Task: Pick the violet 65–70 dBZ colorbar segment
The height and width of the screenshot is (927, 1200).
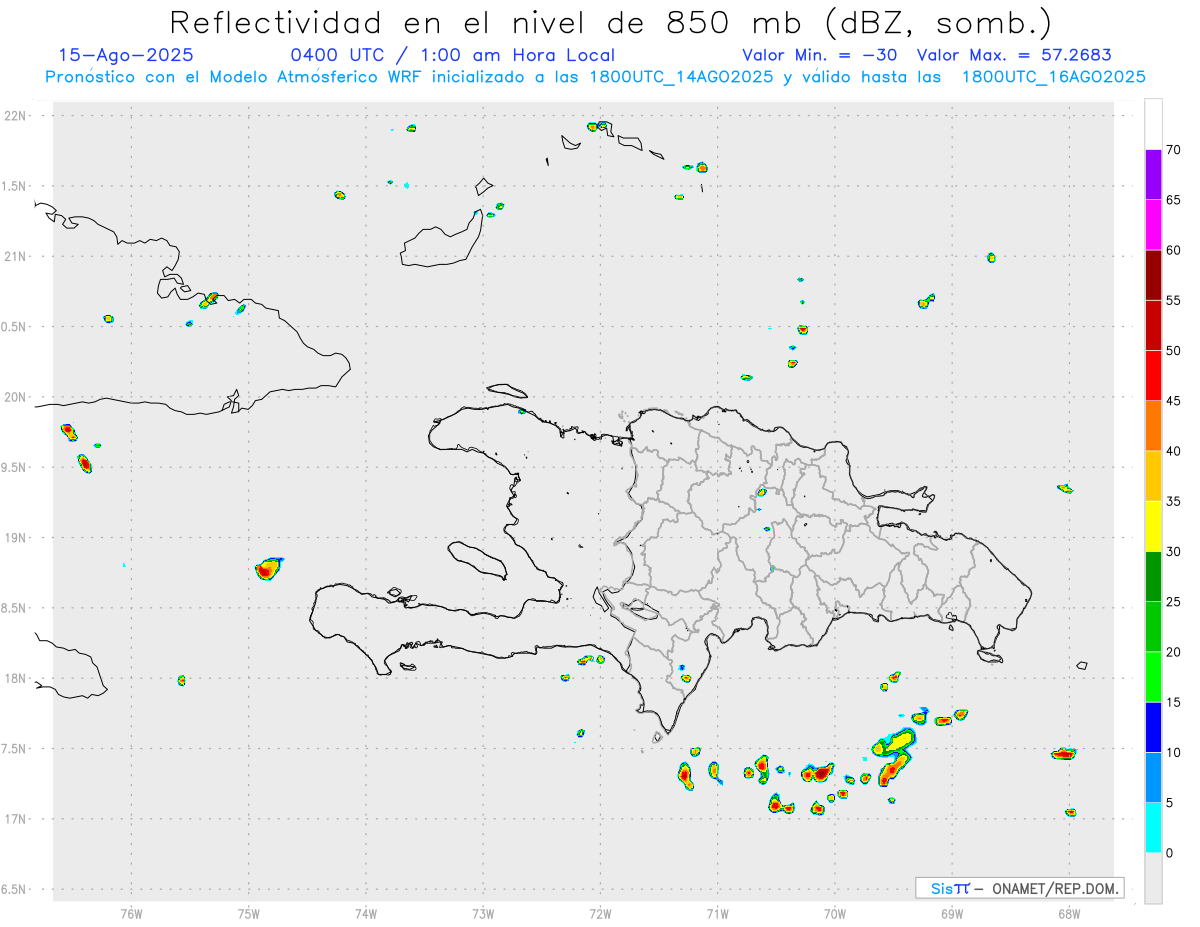Action: (x=1153, y=175)
